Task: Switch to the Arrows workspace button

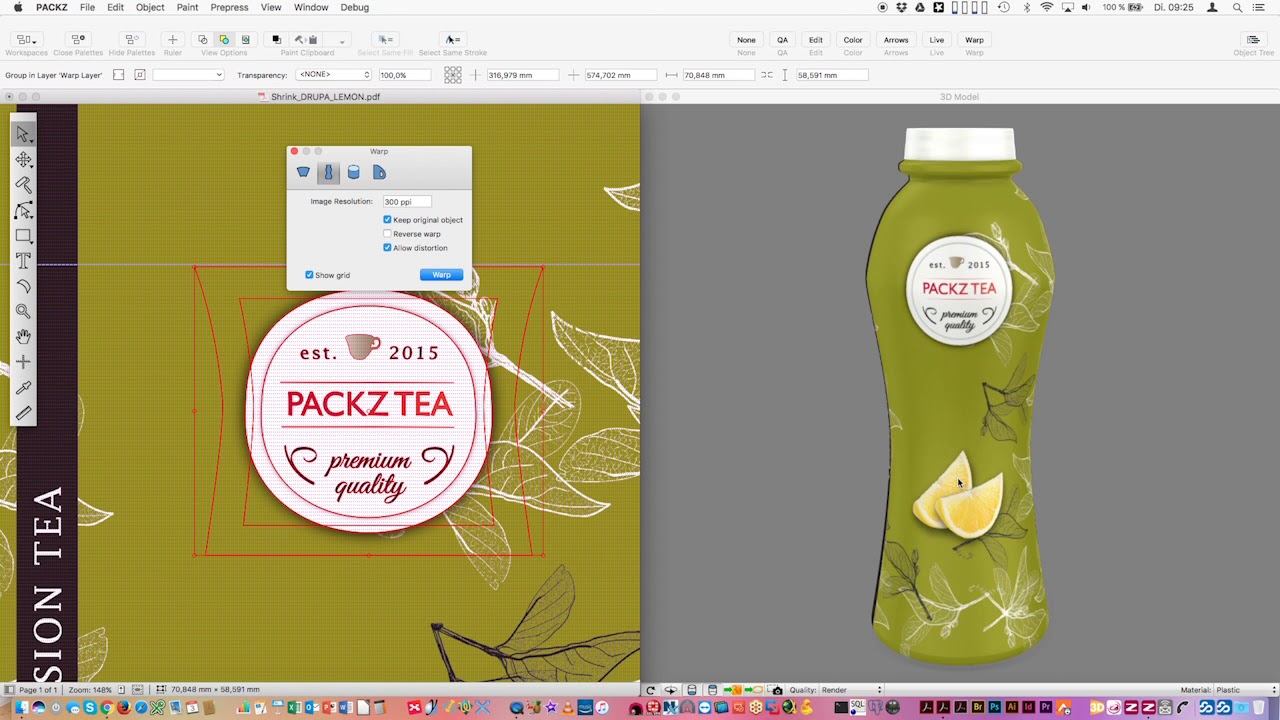Action: coord(896,40)
